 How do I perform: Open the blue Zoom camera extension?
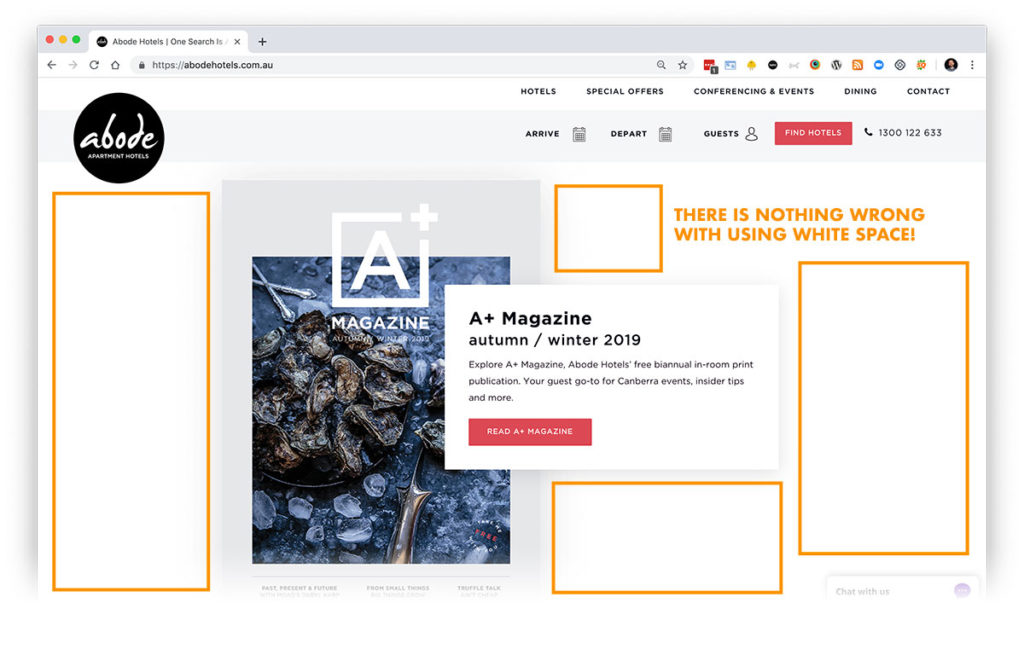(x=878, y=65)
